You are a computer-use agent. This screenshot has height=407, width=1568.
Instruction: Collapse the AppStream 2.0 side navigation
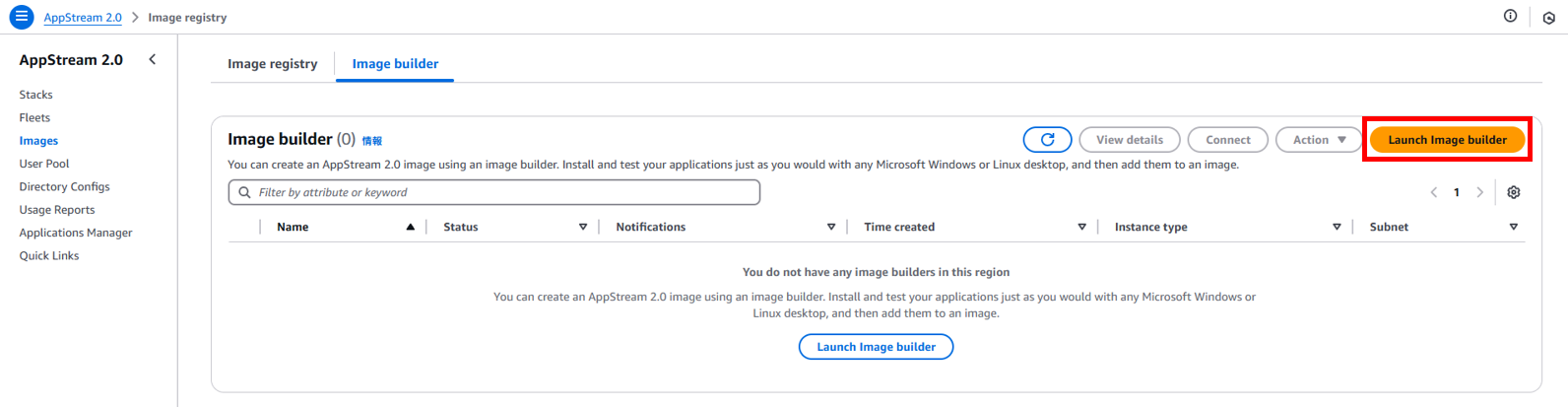point(153,59)
